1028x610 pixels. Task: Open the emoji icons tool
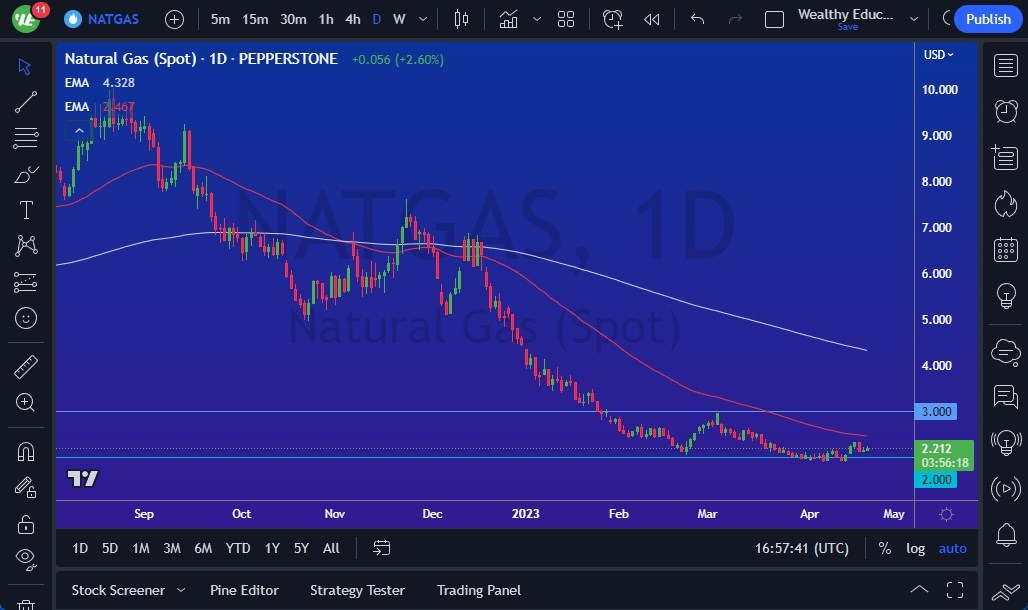click(x=26, y=319)
